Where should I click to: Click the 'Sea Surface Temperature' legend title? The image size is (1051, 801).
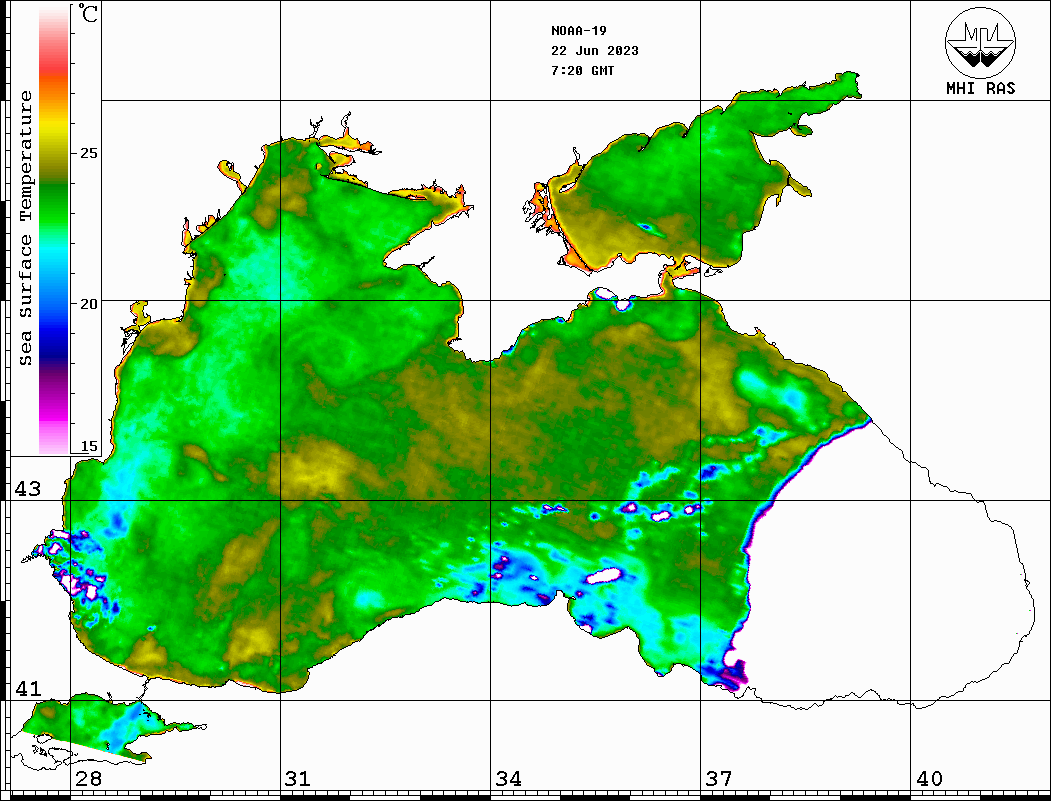click(25, 229)
